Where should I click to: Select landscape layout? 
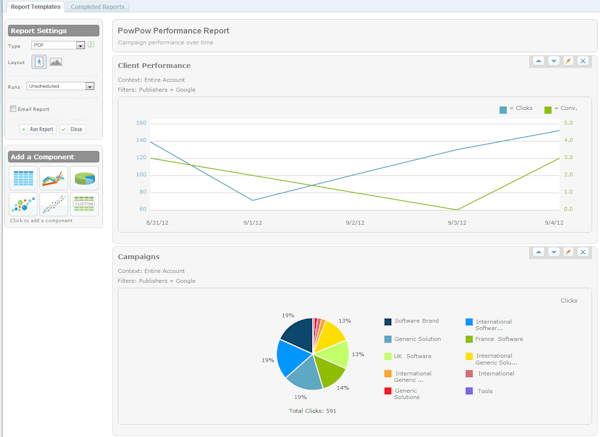(55, 62)
